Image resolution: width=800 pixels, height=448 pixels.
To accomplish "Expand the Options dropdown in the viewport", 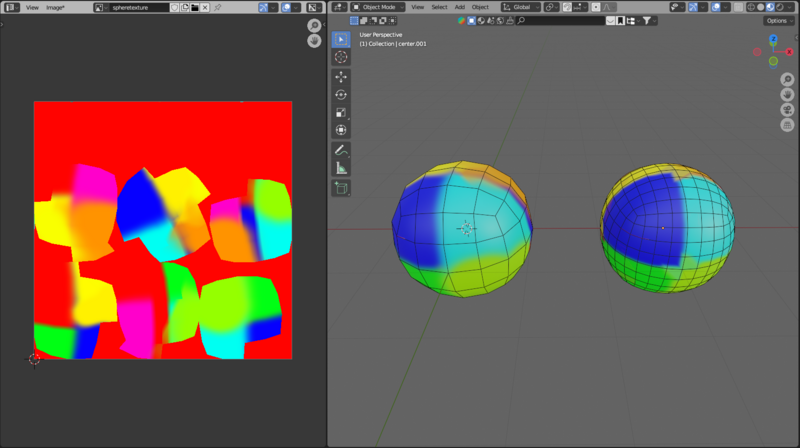I will 778,20.
